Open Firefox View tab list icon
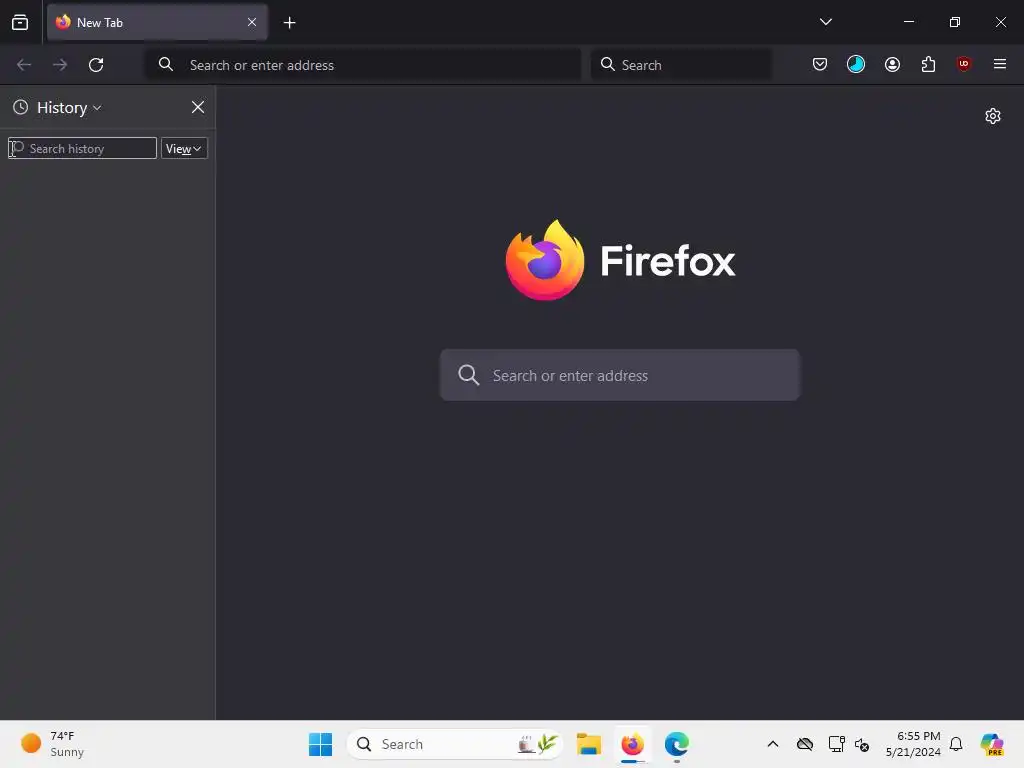1024x768 pixels. [x=20, y=22]
